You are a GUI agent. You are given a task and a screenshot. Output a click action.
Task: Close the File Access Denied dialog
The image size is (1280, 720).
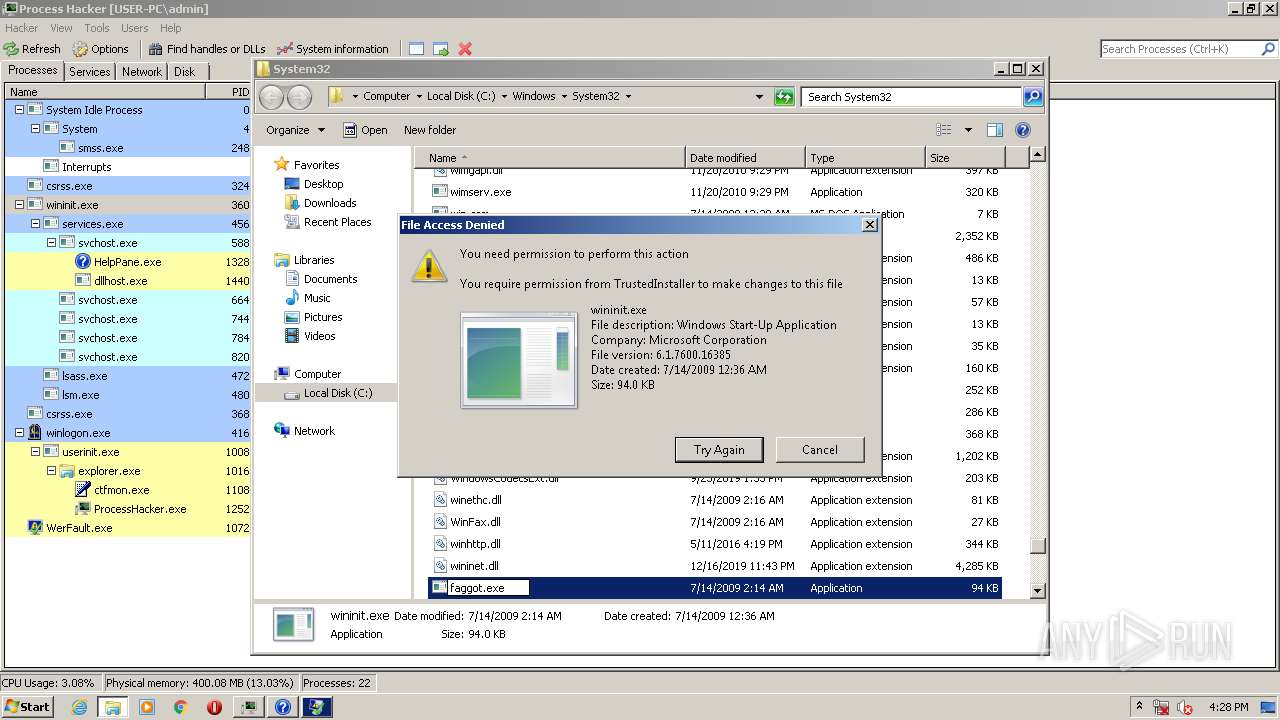point(869,225)
